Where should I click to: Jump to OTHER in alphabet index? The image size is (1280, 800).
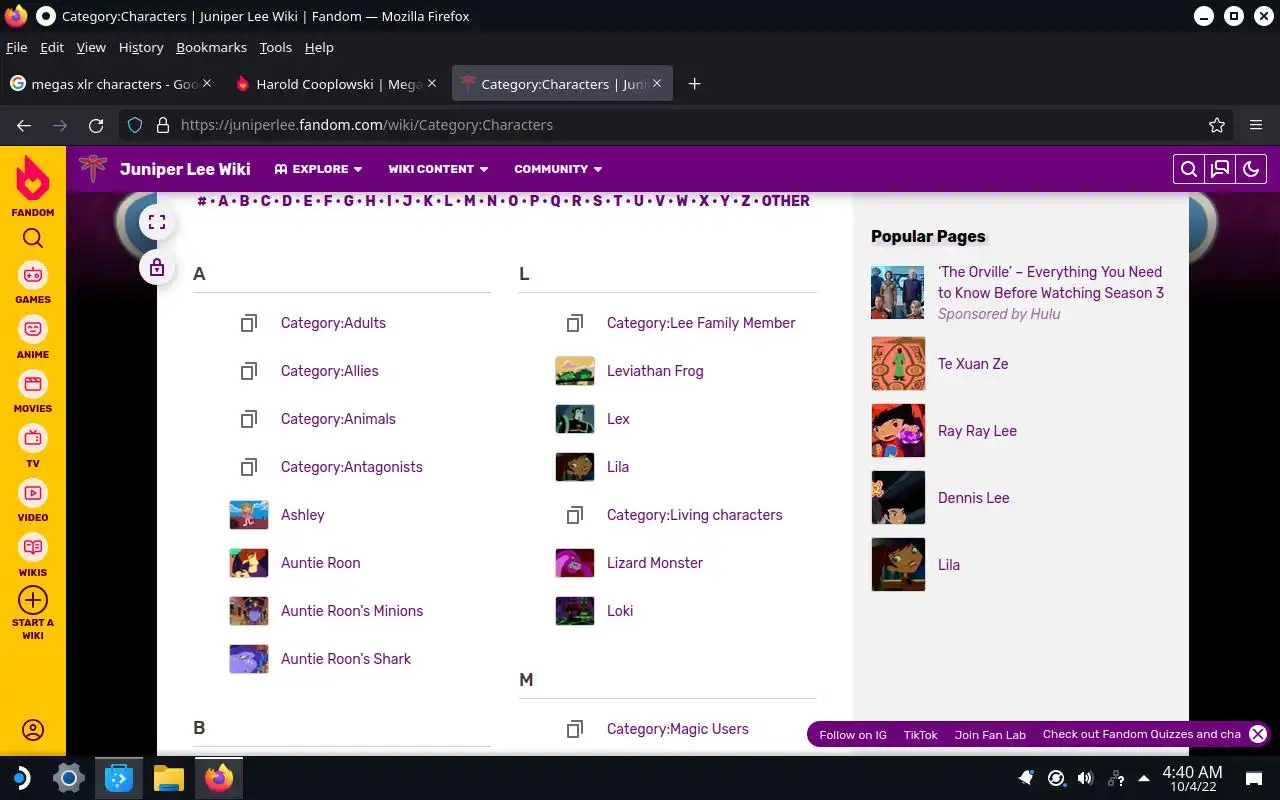[785, 201]
